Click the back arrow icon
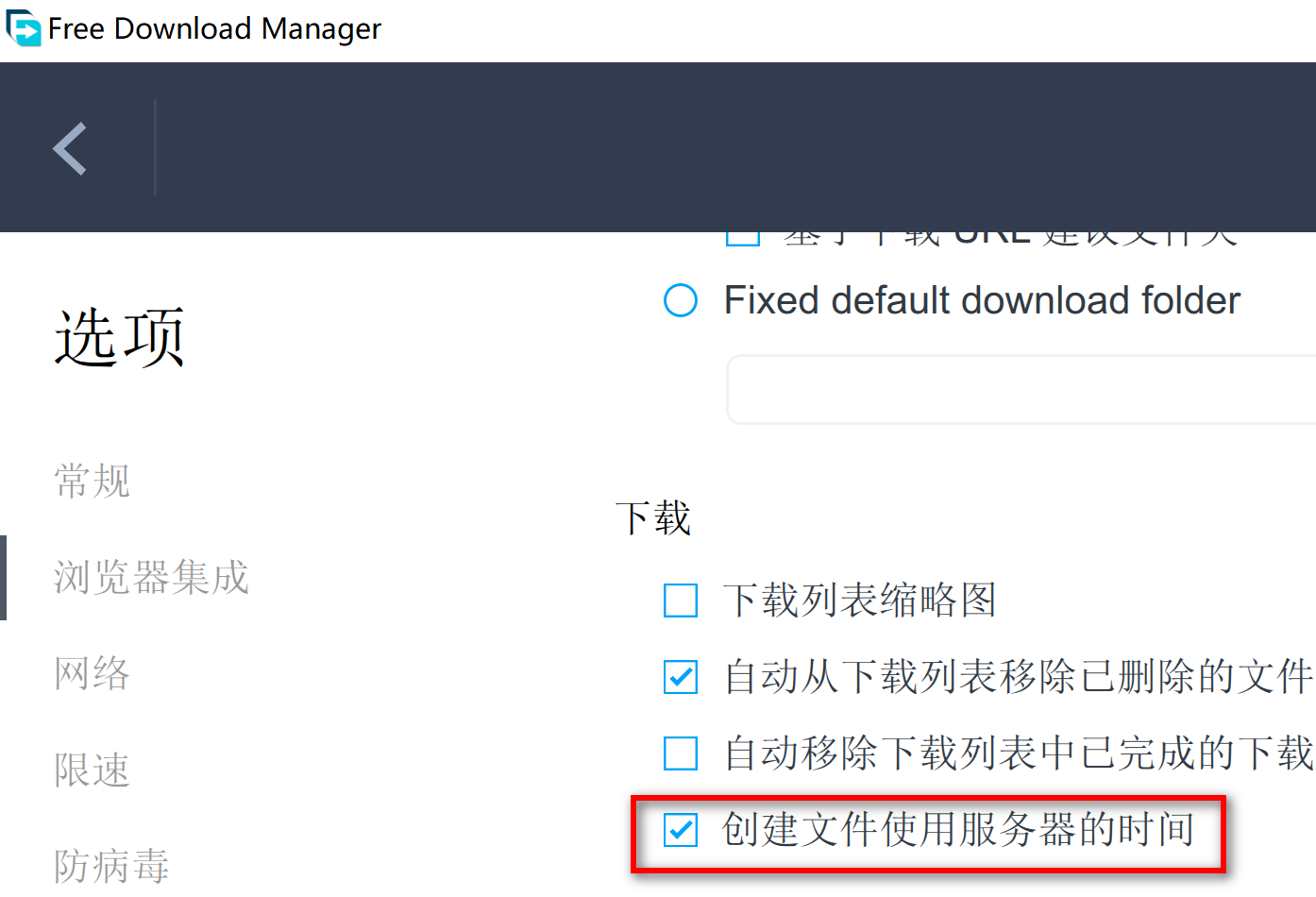 70,148
